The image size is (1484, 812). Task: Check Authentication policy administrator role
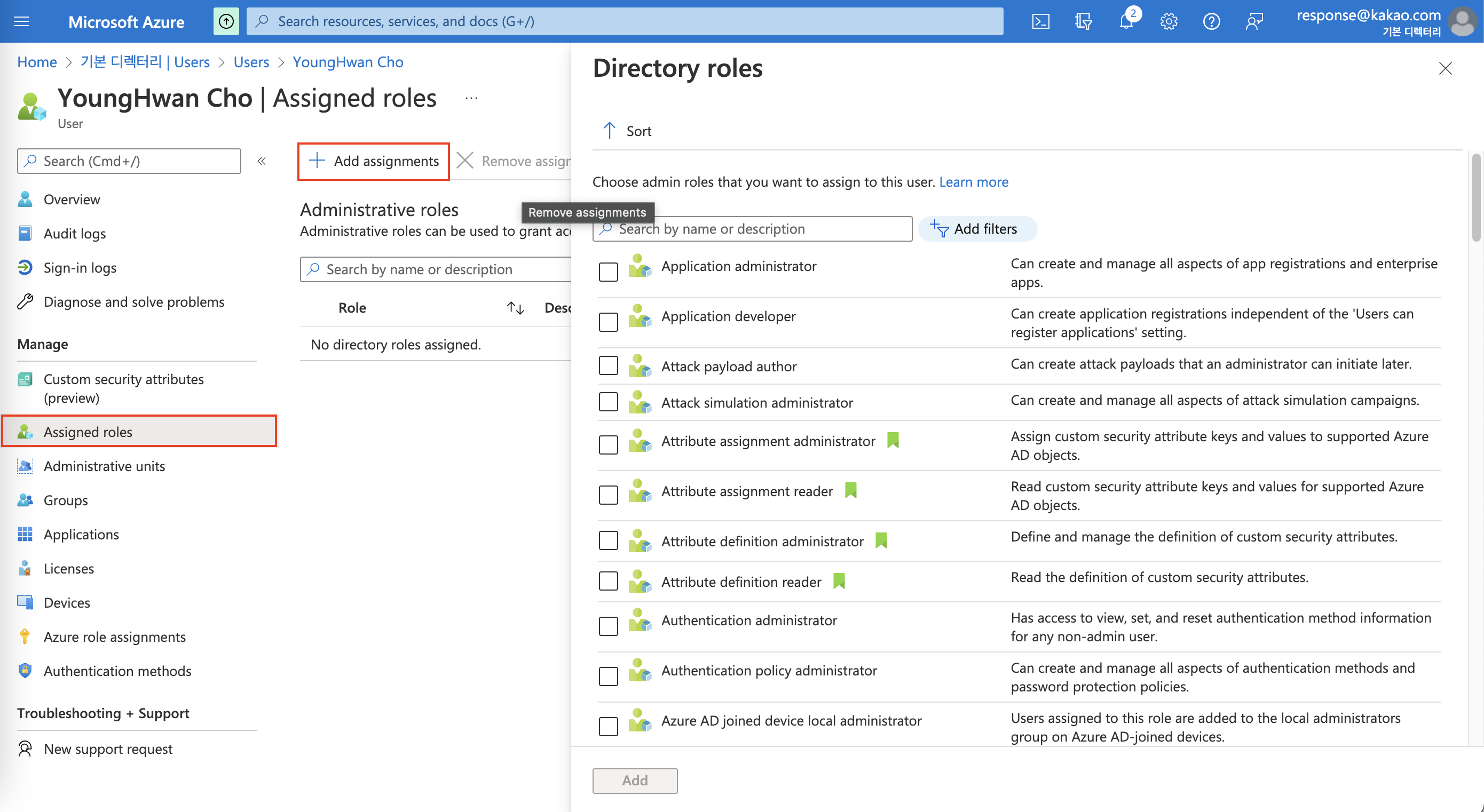click(609, 676)
